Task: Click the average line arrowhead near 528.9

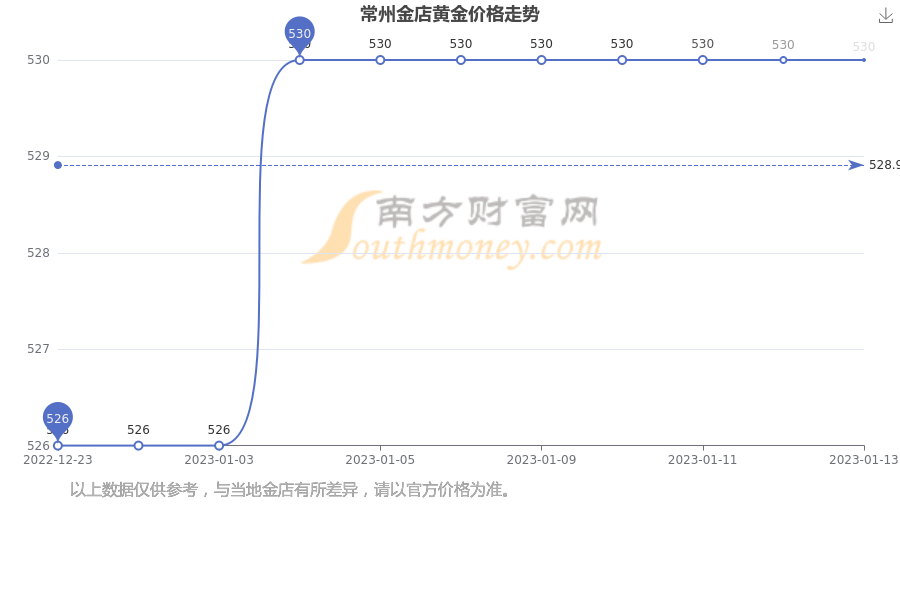Action: [856, 165]
